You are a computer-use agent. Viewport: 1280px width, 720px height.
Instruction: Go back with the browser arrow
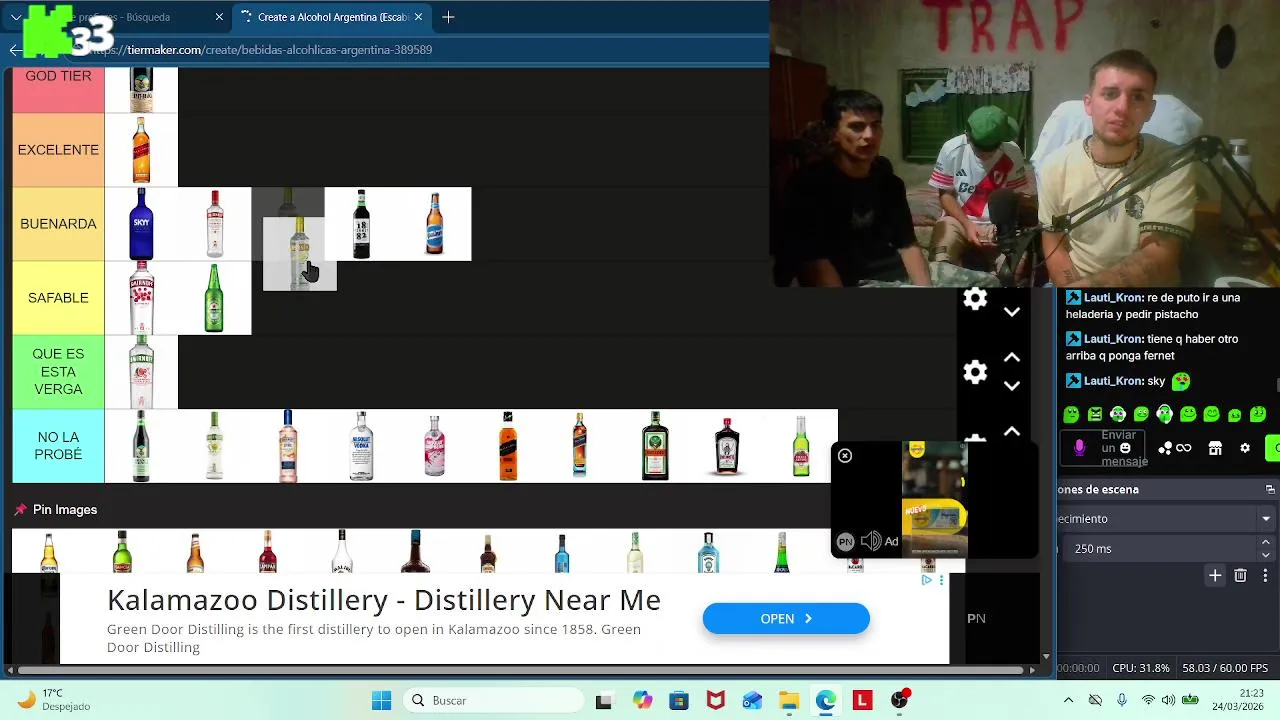[15, 50]
